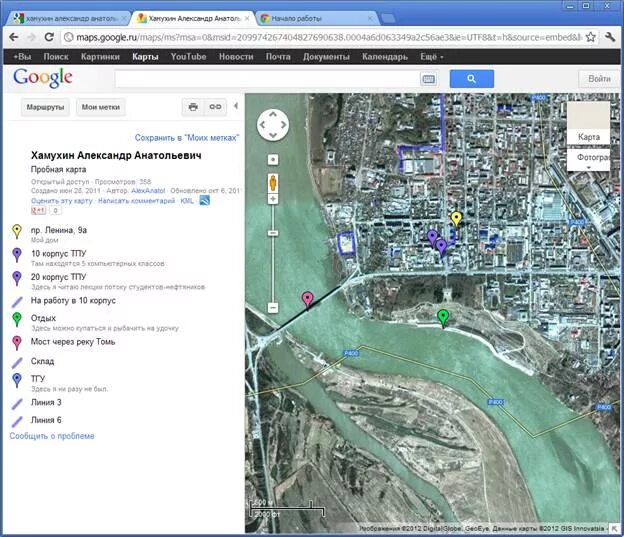Zoom in with the plus button
624x537 pixels.
click(273, 199)
